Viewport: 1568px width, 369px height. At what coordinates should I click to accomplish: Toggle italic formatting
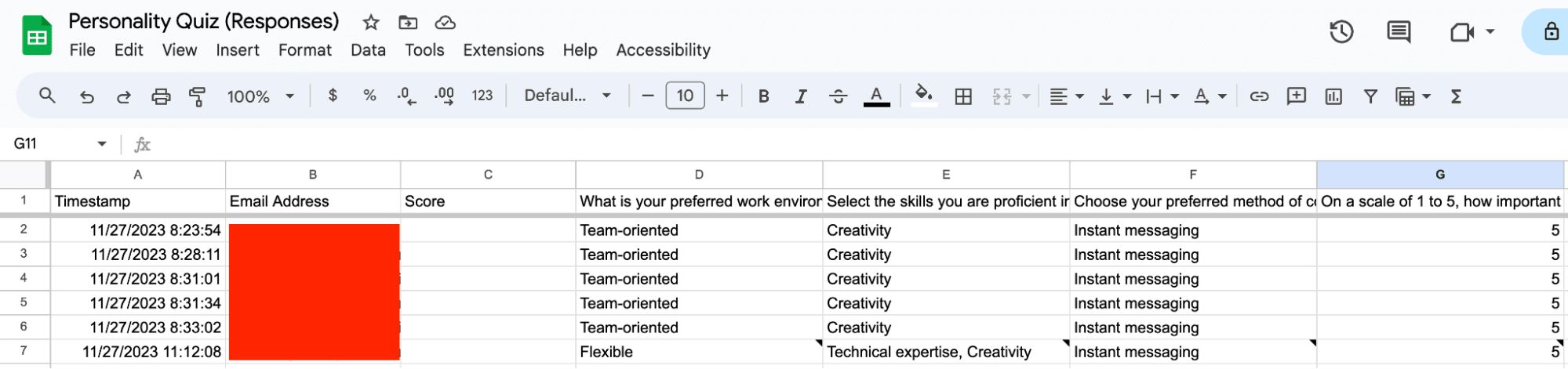pos(801,96)
